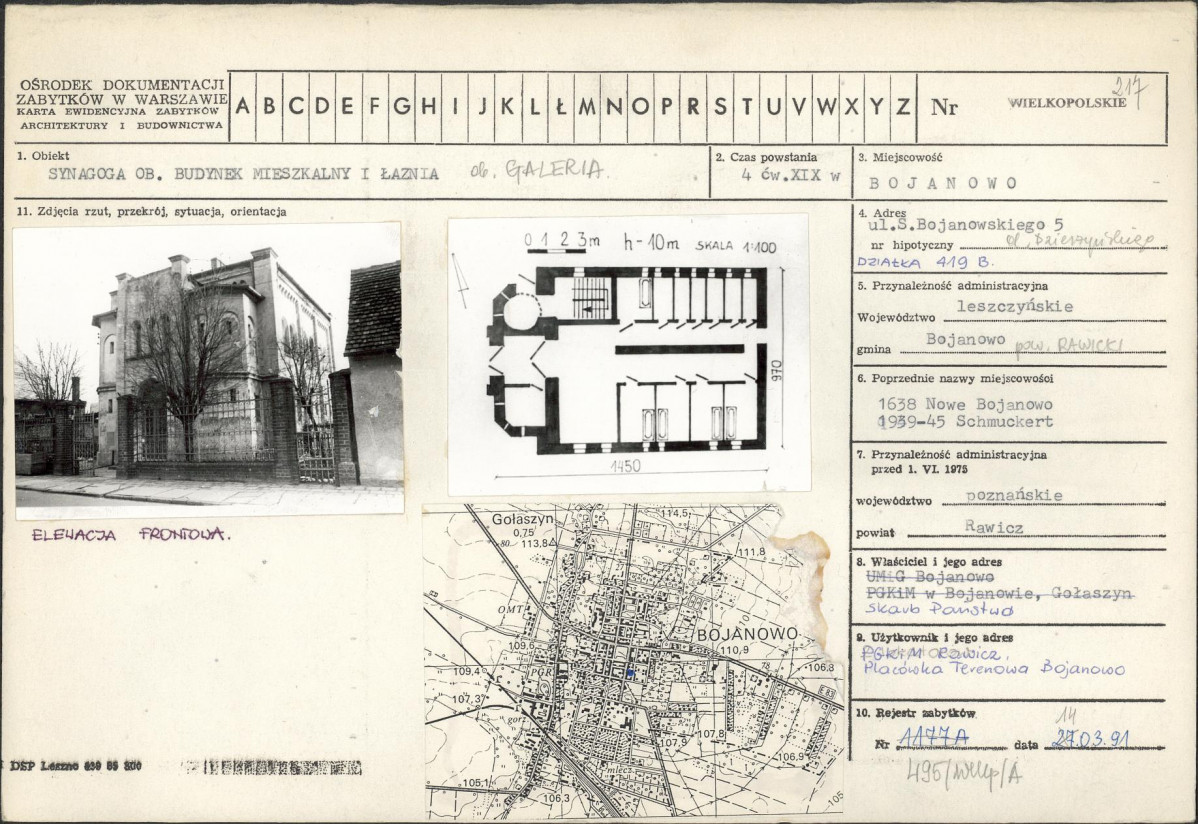The width and height of the screenshot is (1198, 824).
Task: Click the staircase symbol in floor plan
Action: tap(590, 297)
